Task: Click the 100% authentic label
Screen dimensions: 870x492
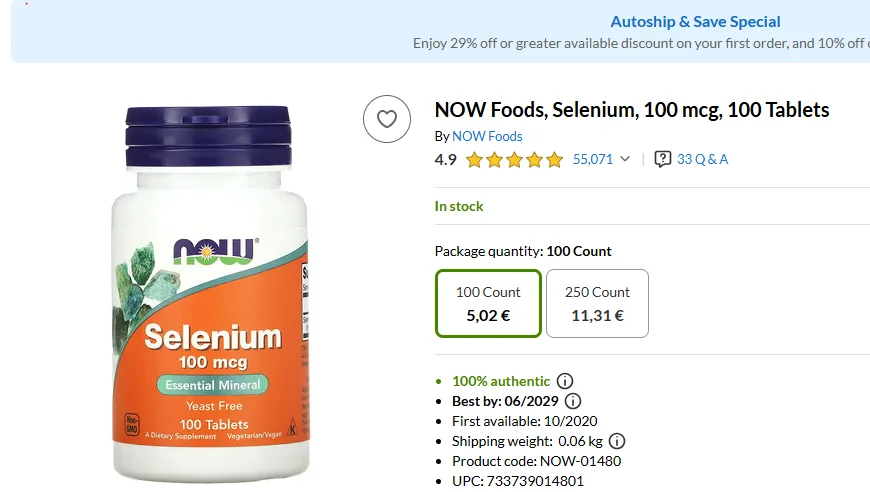Action: 501,381
